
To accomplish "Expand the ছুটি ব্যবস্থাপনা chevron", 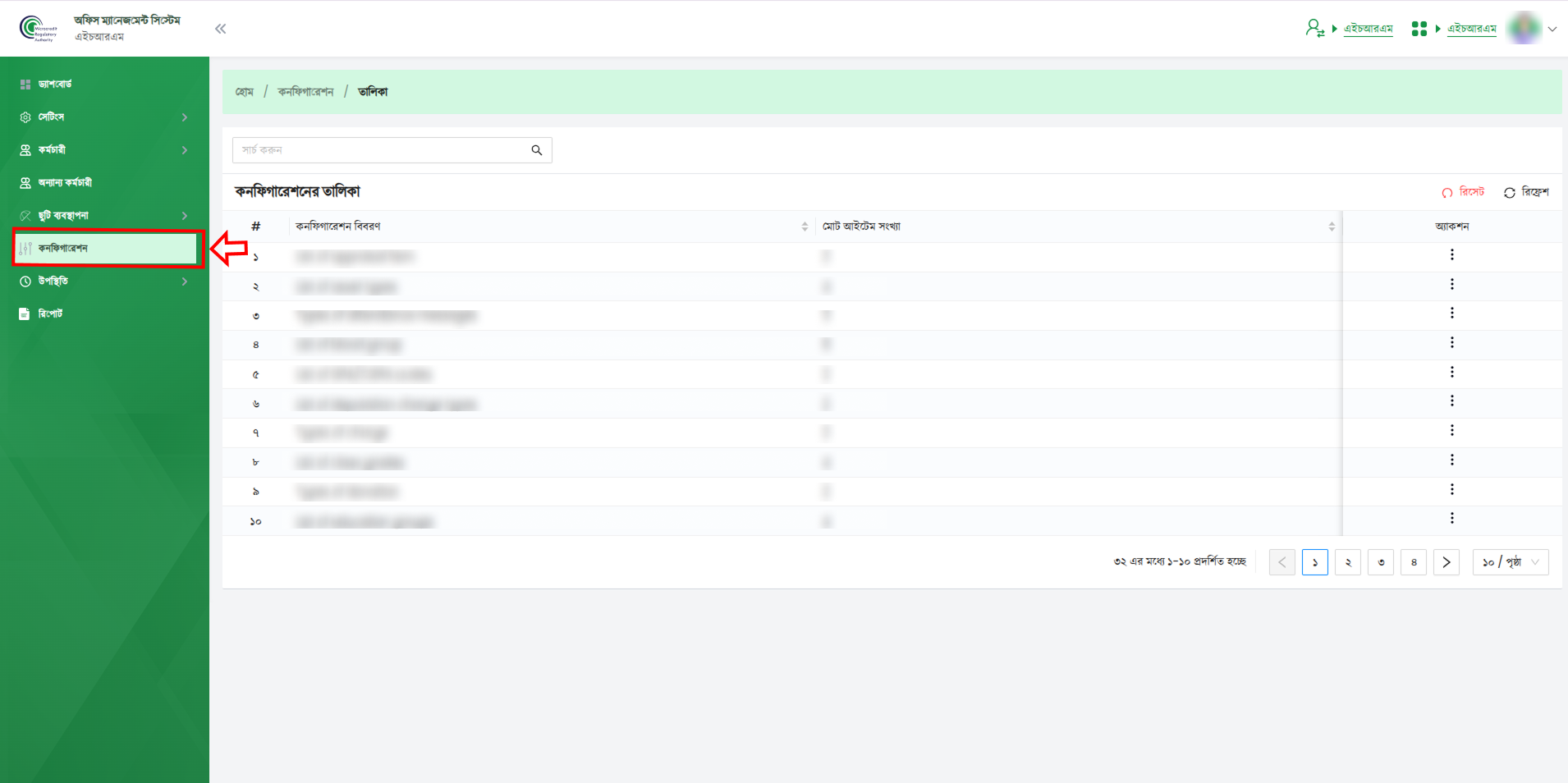I will 185,216.
